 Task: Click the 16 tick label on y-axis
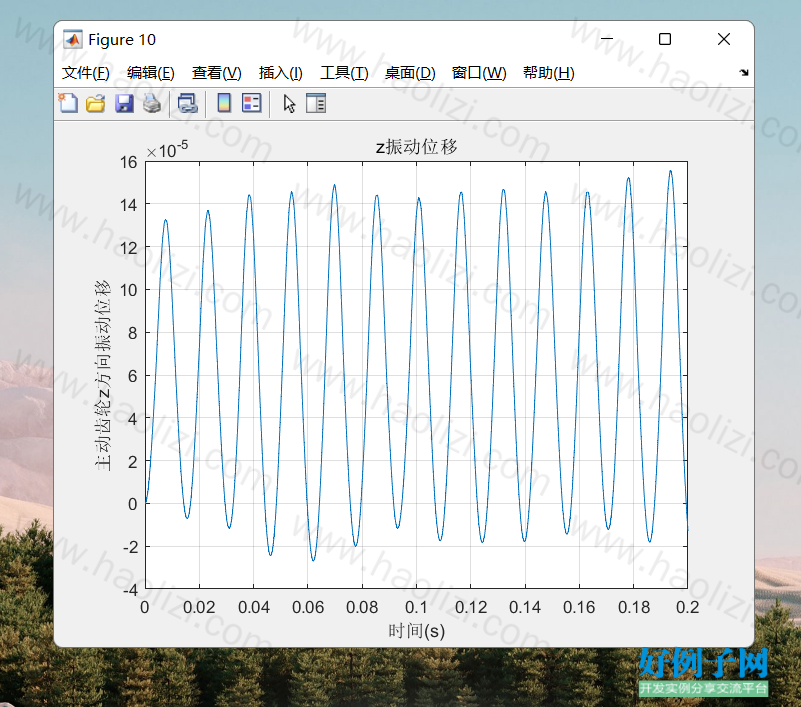pyautogui.click(x=129, y=162)
